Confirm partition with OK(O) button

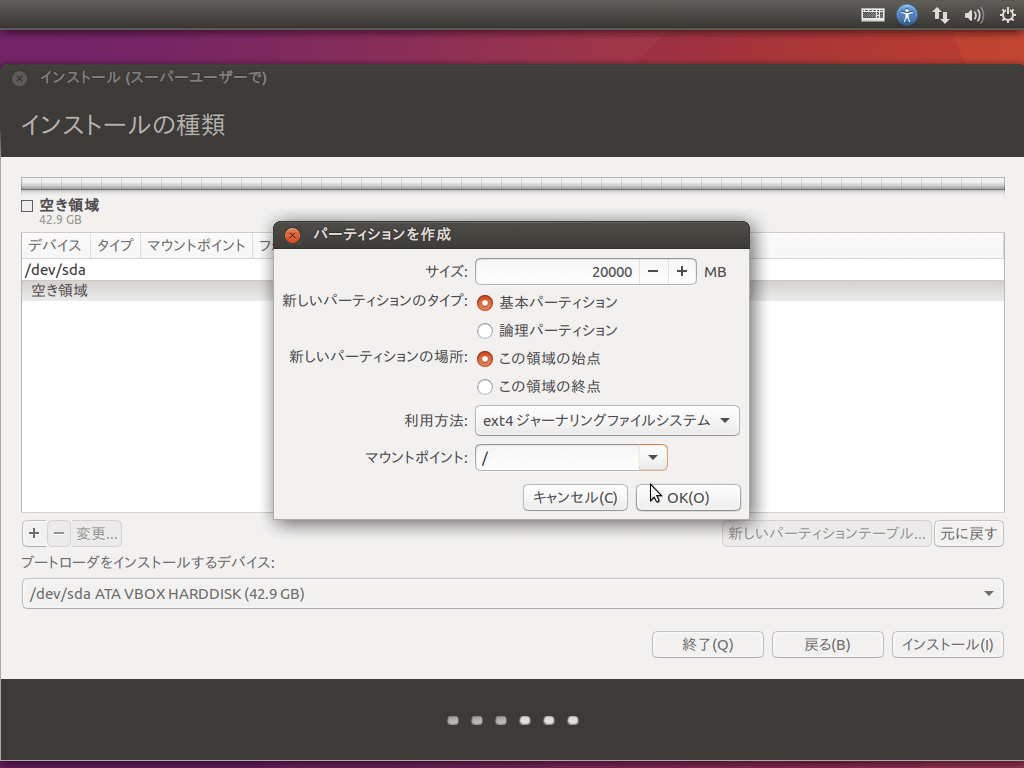(688, 497)
